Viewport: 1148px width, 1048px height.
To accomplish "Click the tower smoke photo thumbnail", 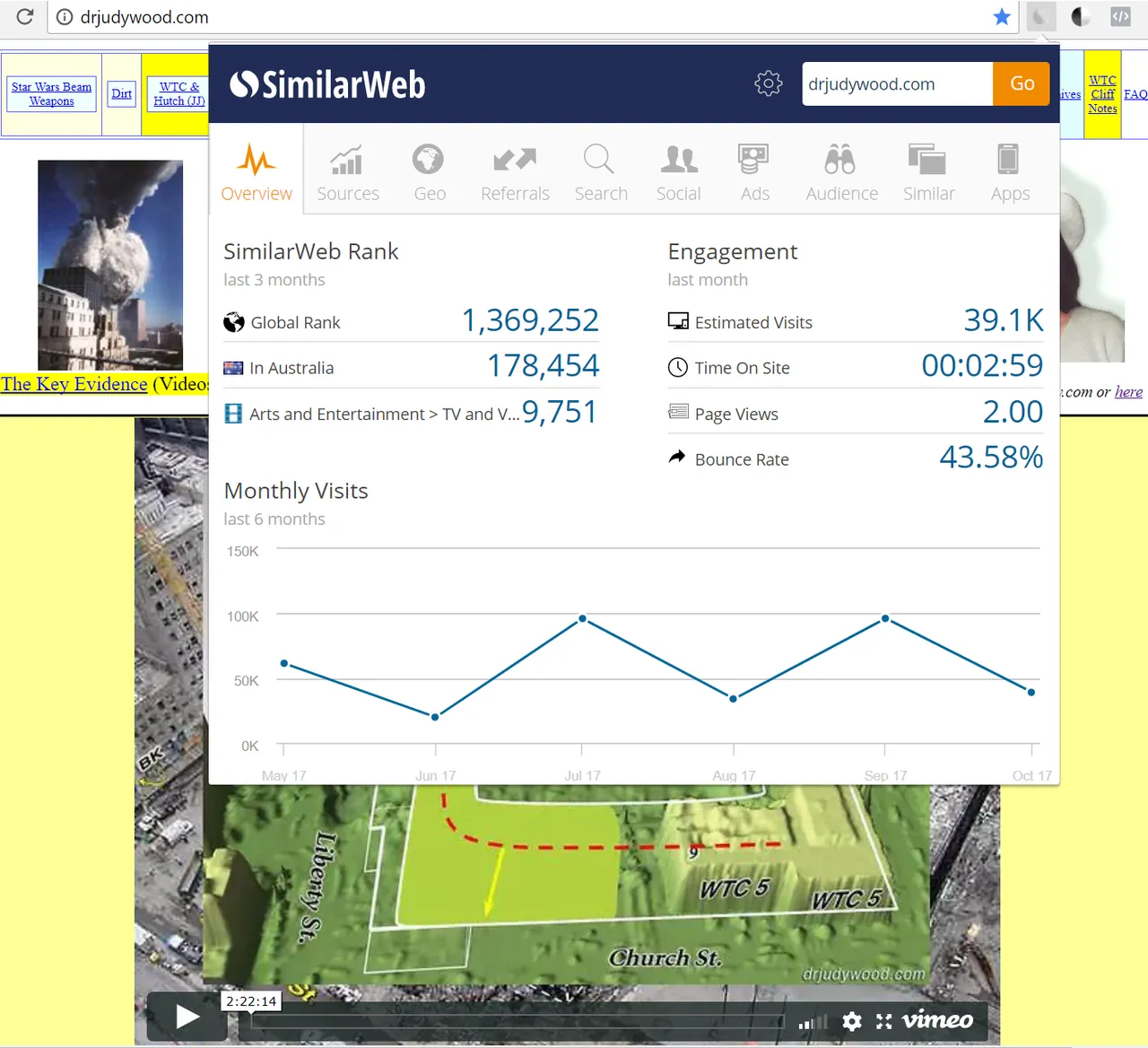I will [x=110, y=265].
